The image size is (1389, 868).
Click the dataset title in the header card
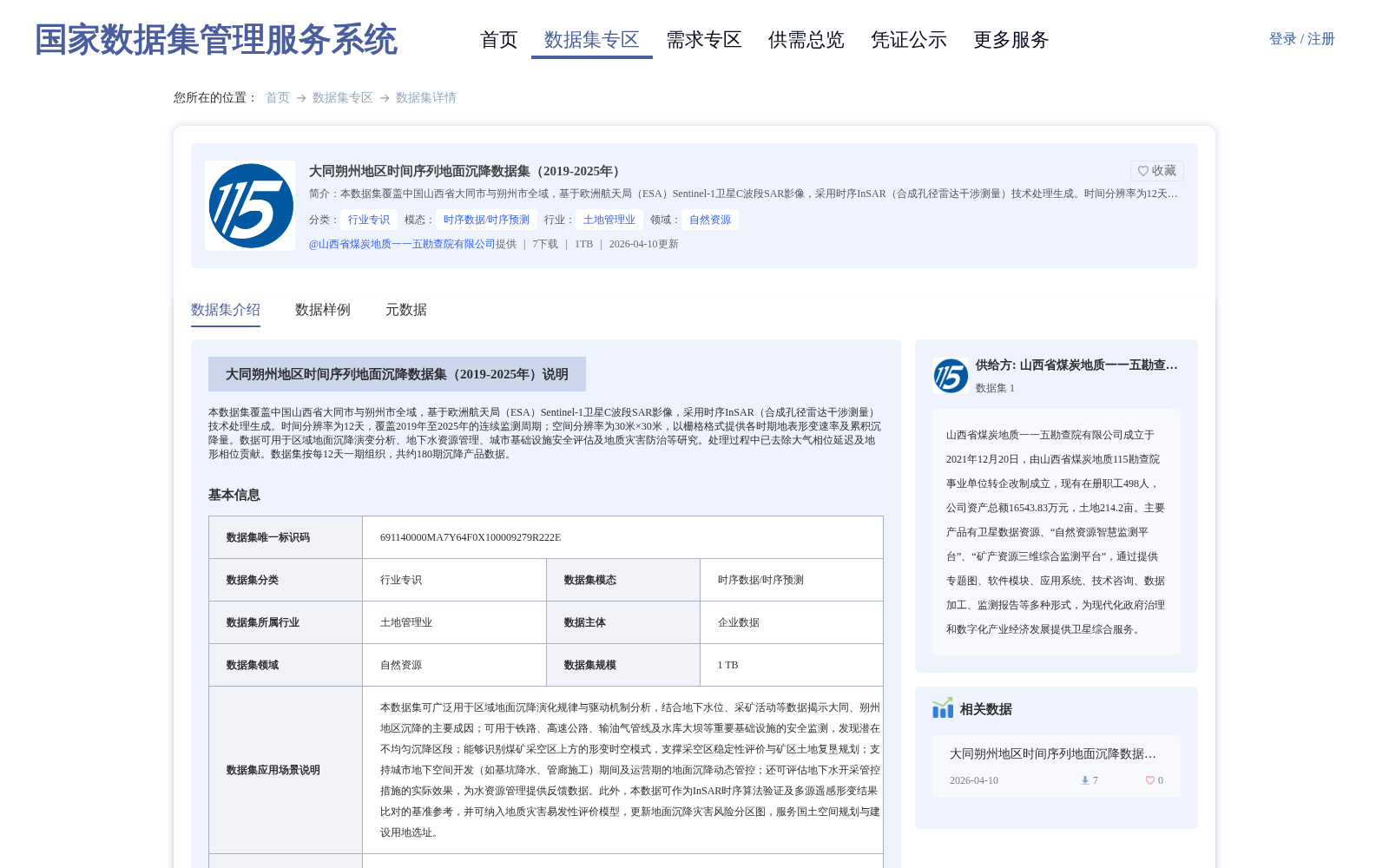pos(467,171)
